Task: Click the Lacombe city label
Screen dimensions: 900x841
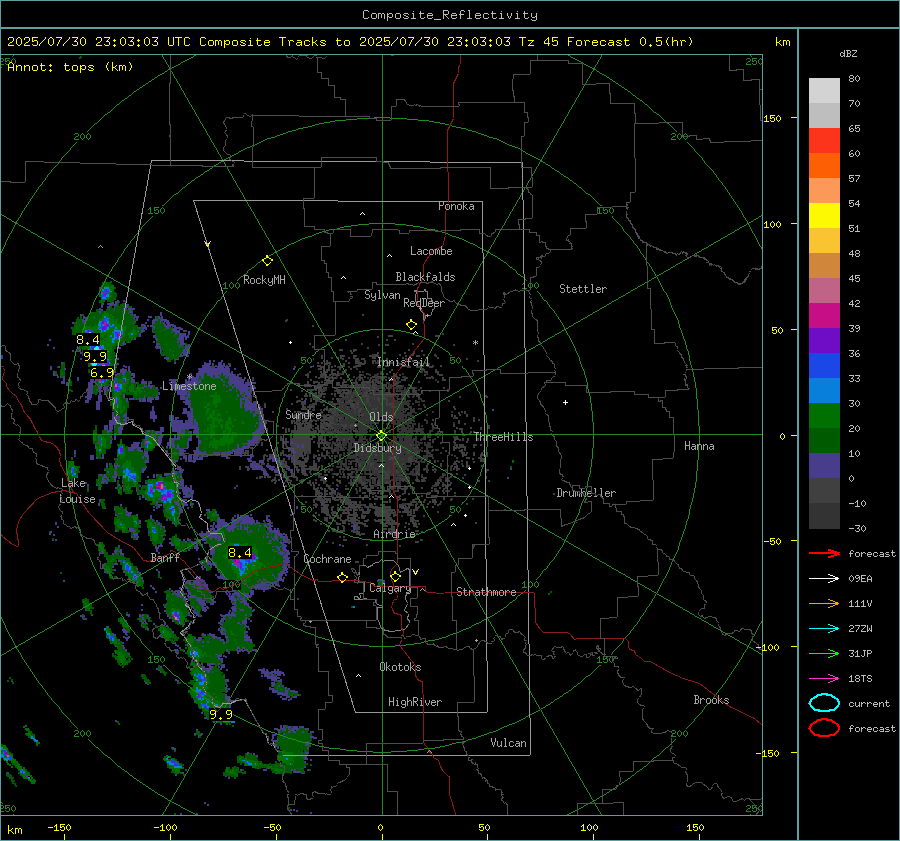Action: tap(431, 251)
